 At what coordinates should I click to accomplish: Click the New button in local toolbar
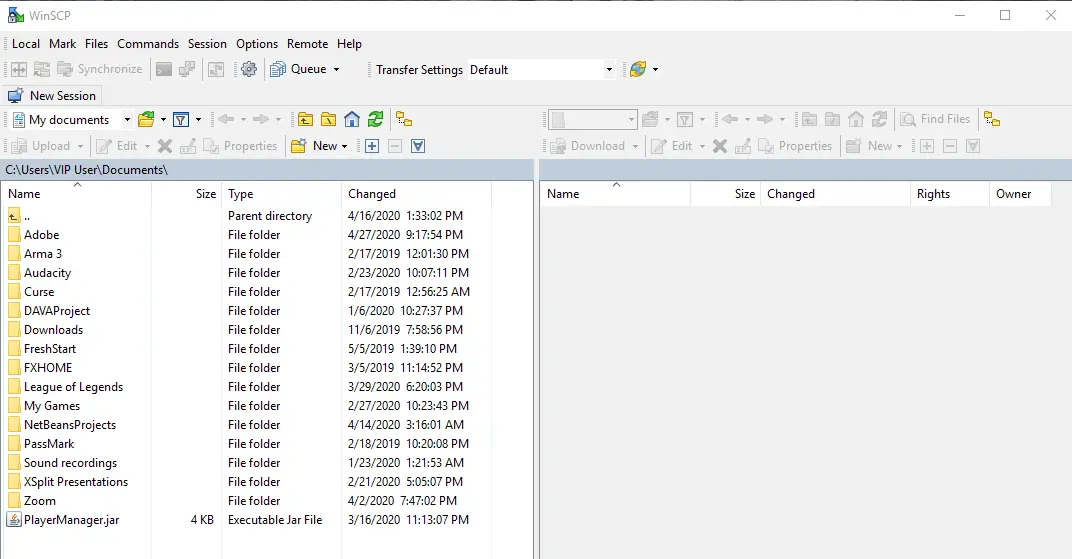click(318, 146)
